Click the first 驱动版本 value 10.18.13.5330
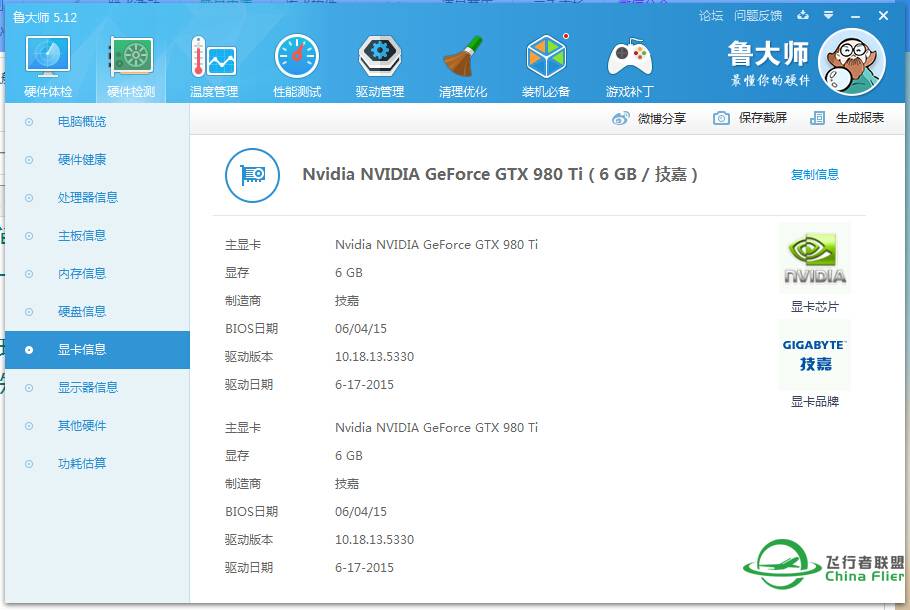910x610 pixels. (x=374, y=357)
